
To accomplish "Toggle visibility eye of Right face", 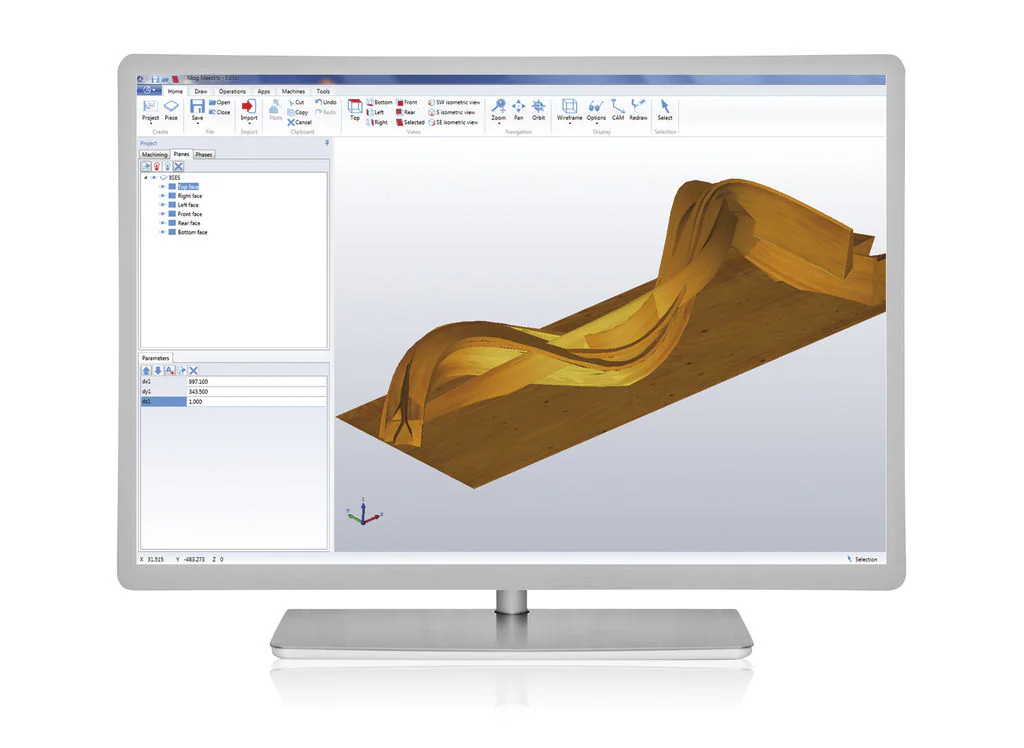I will point(162,196).
